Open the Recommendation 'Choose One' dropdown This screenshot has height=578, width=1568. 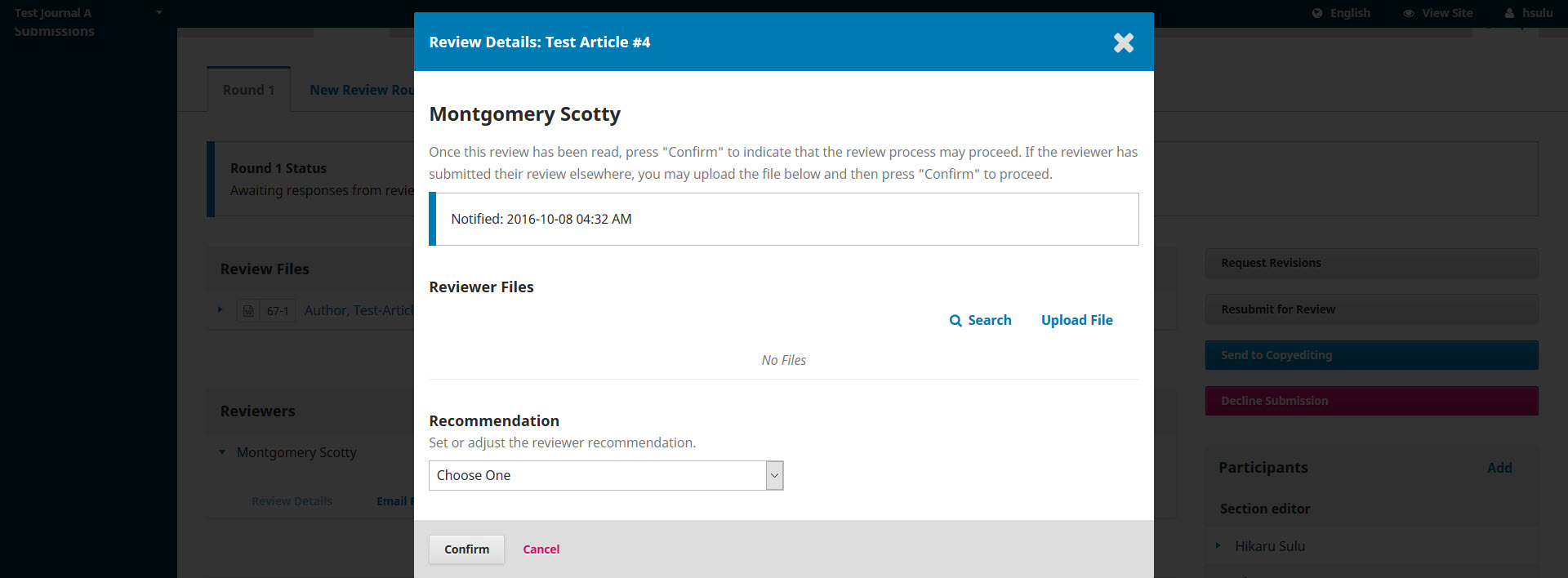[605, 475]
